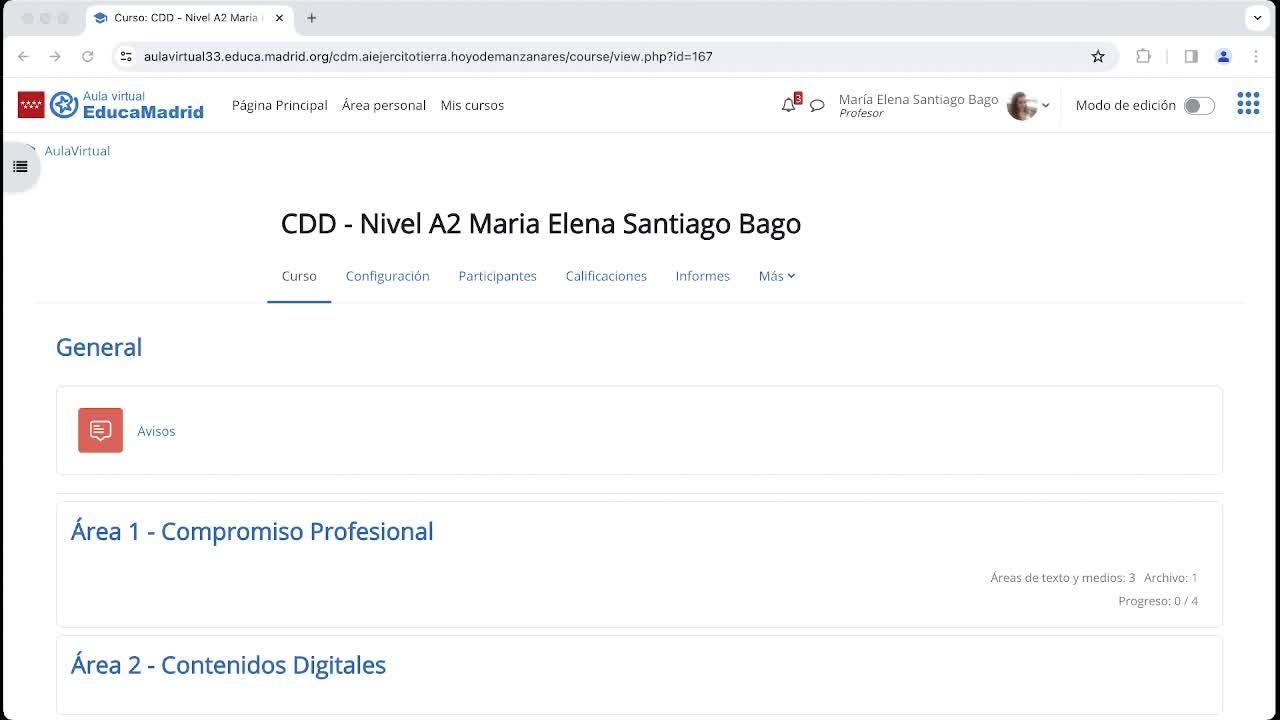Open the browser extensions puzzle icon
Viewport: 1280px width, 720px height.
click(1143, 56)
